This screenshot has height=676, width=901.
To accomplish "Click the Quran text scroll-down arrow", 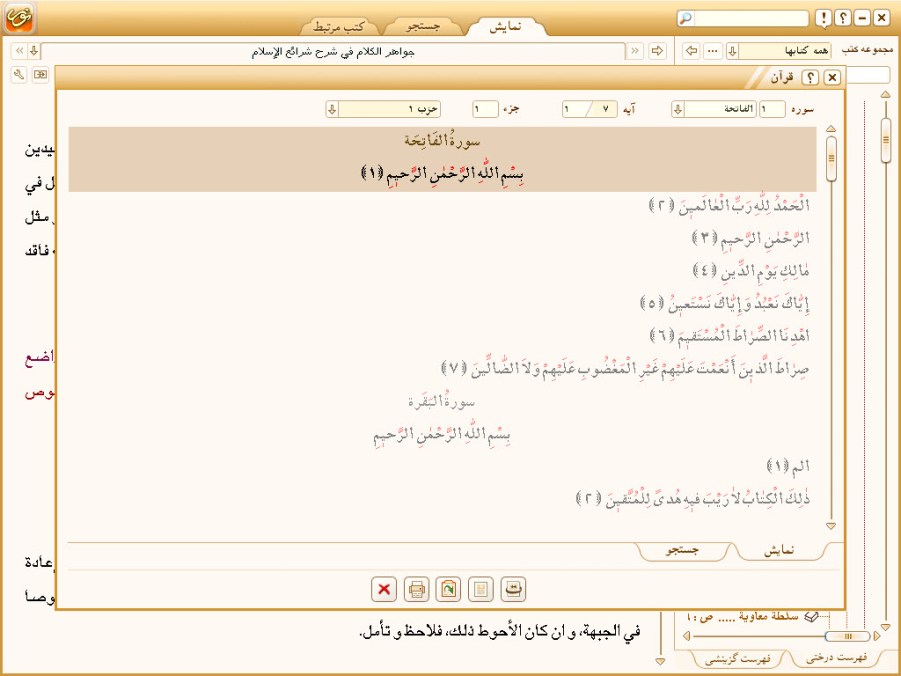I will pyautogui.click(x=831, y=525).
